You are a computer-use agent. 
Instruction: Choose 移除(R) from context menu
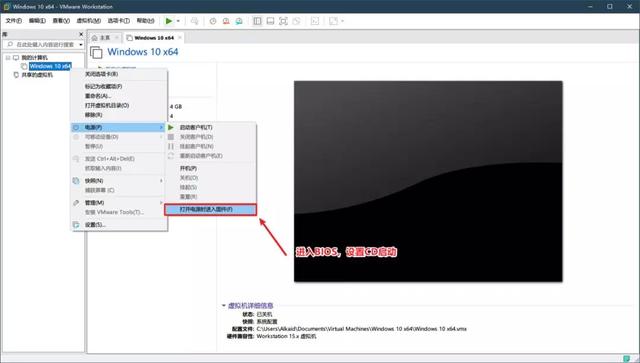tap(119, 115)
